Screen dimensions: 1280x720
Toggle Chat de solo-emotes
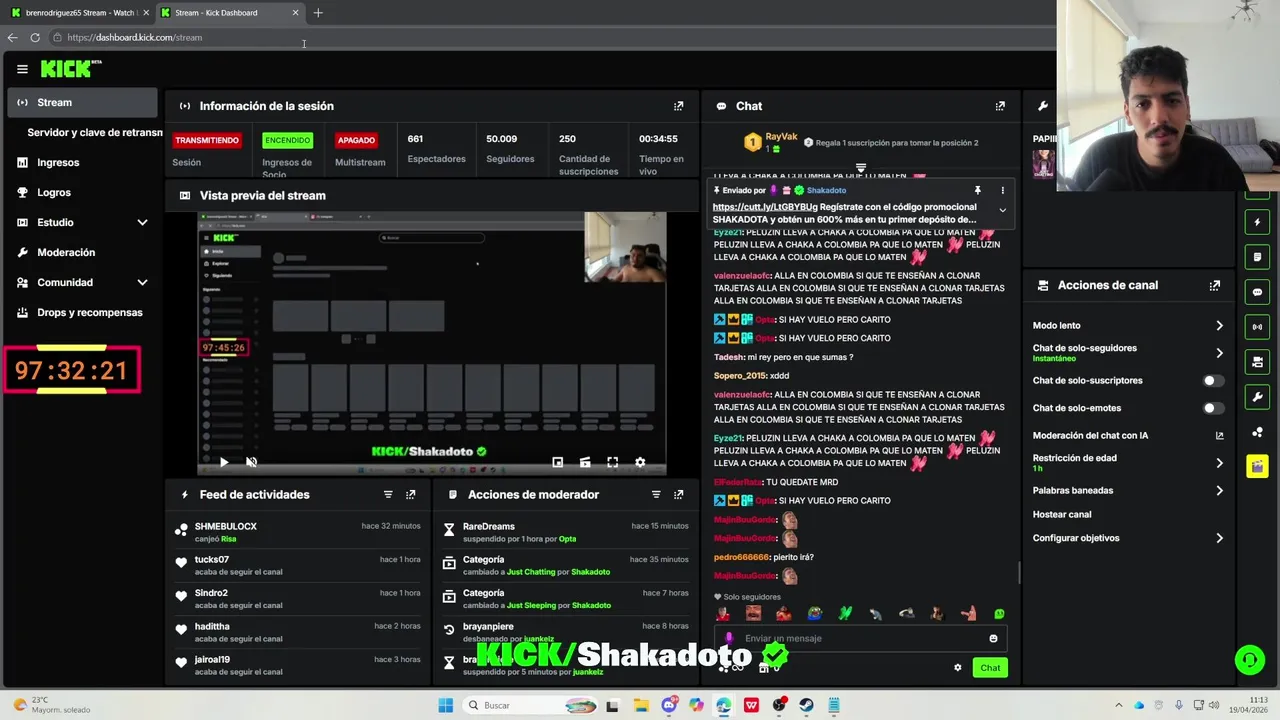(1212, 408)
